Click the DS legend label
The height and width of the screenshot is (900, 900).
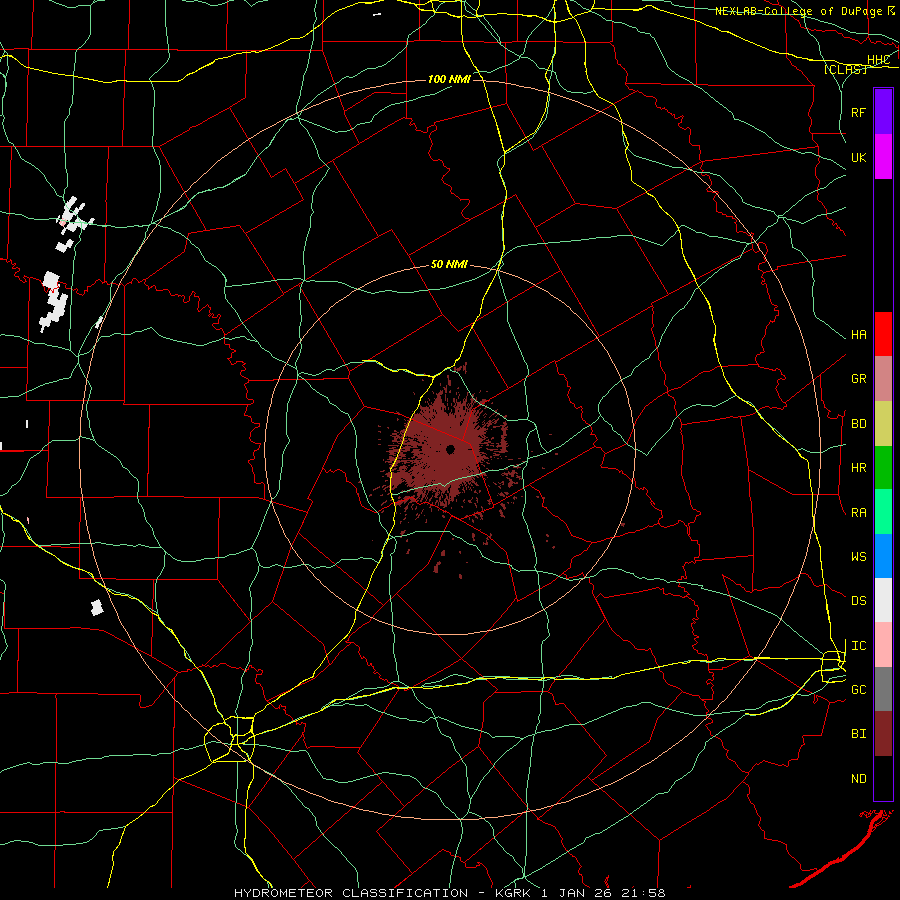pyautogui.click(x=858, y=601)
